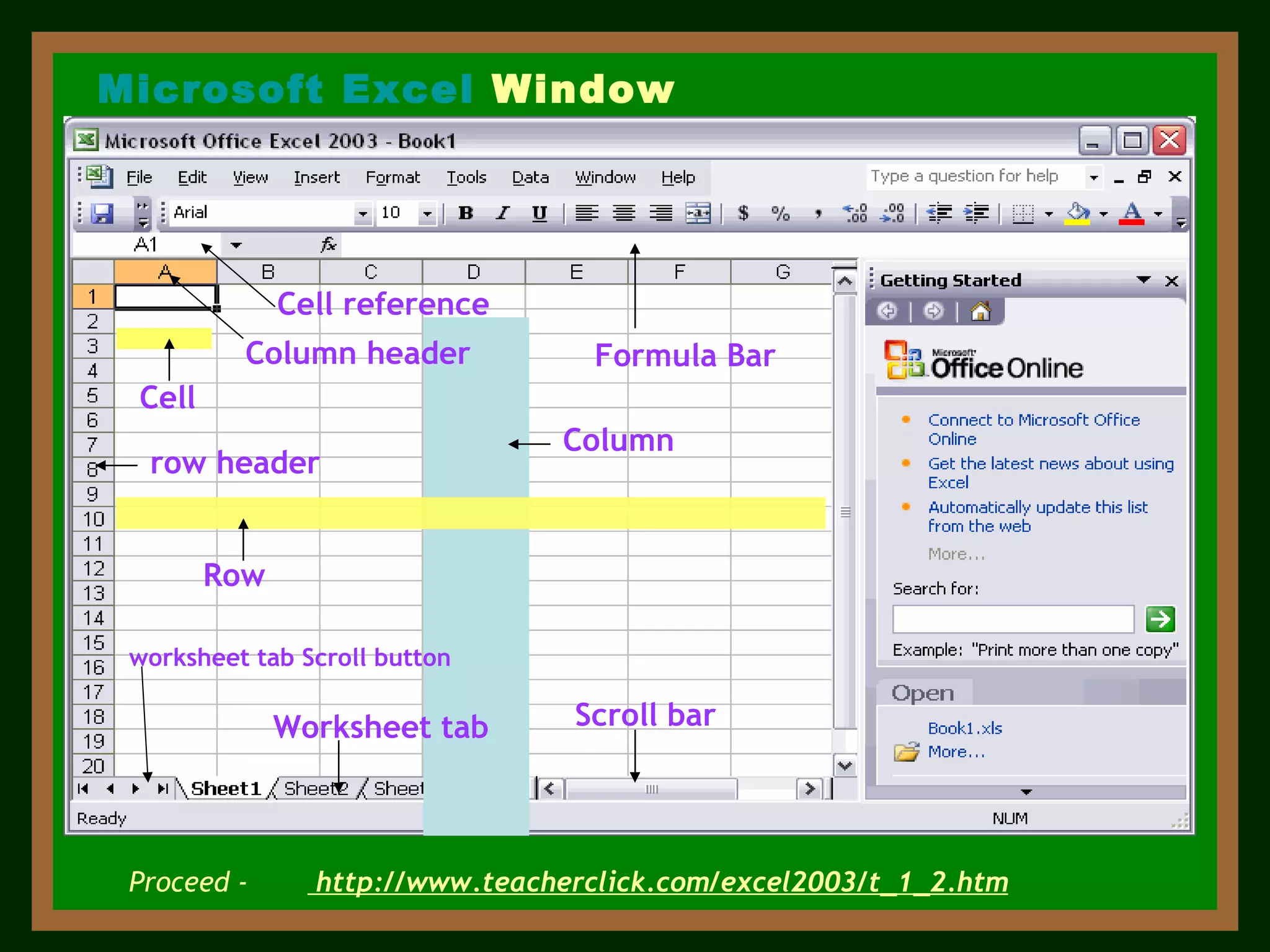Align text left
The image size is (1270, 952).
(x=586, y=213)
